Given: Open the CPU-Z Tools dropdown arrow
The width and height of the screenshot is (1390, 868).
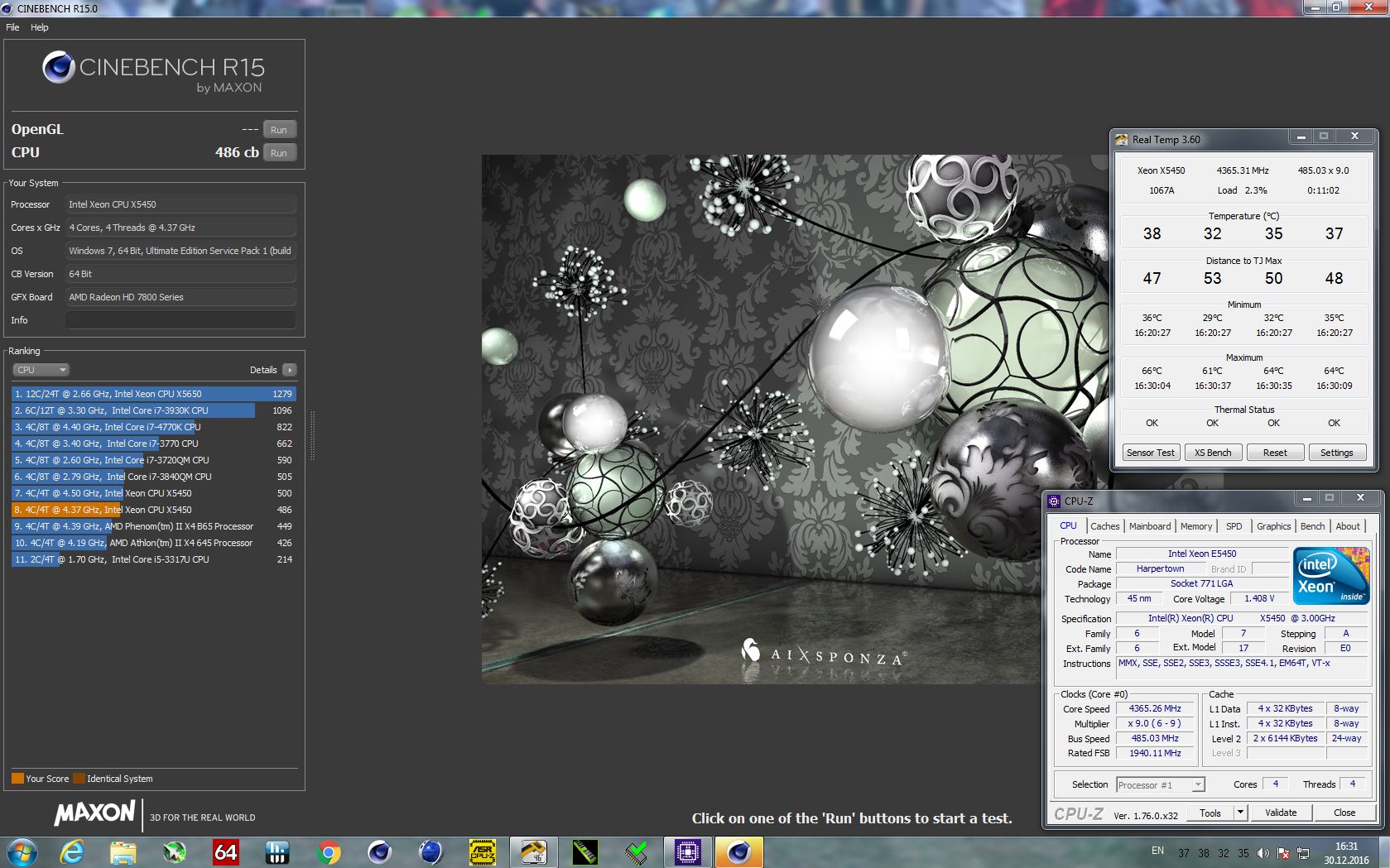Looking at the screenshot, I should tap(1240, 813).
